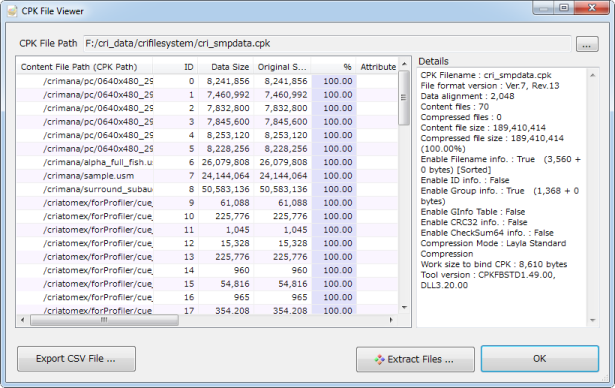Screen dimensions: 615x388
Task: Sort by Content File Path column header
Action: tap(85, 67)
